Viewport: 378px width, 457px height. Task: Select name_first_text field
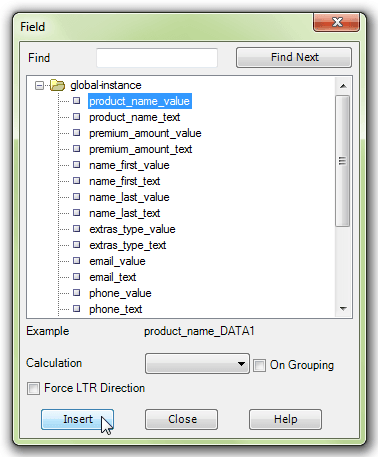tap(125, 181)
